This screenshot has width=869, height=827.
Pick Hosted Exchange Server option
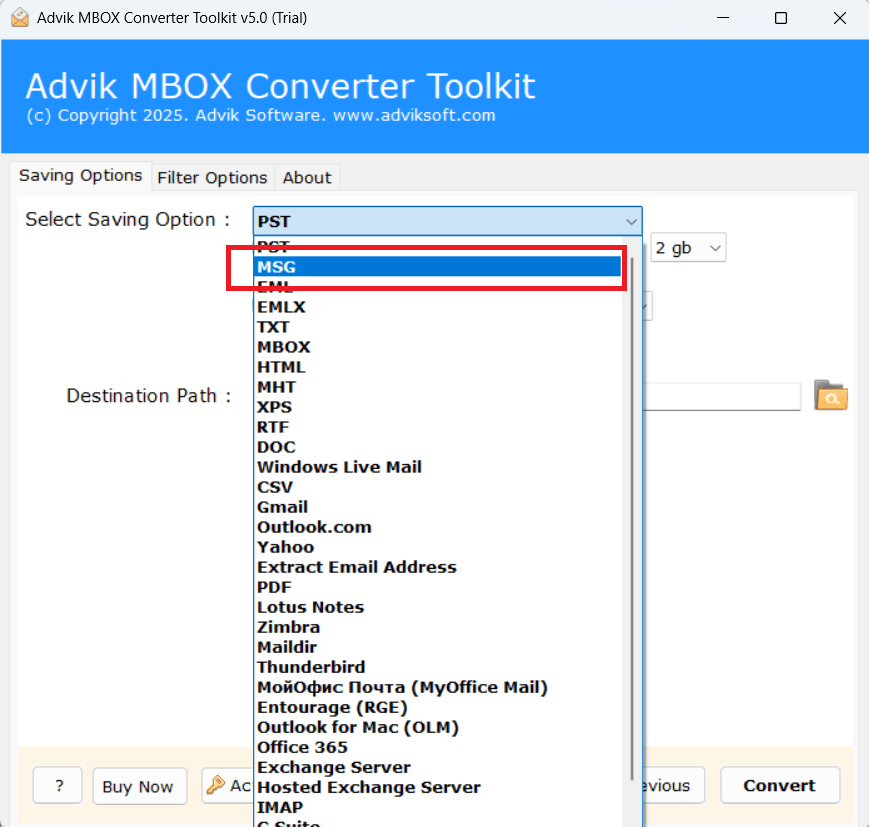click(437, 787)
